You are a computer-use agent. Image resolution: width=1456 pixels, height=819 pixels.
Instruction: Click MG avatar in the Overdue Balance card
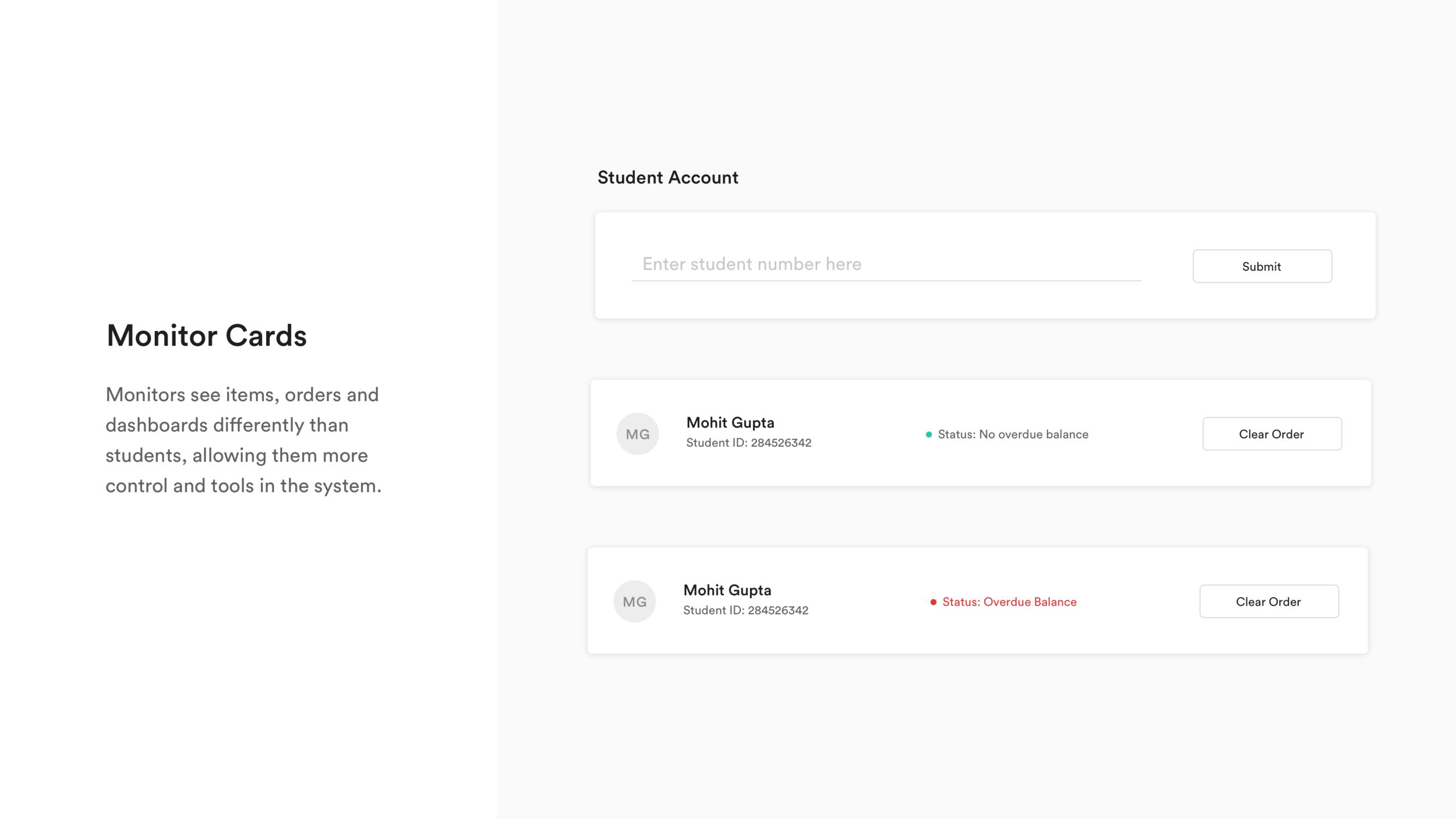pos(635,601)
